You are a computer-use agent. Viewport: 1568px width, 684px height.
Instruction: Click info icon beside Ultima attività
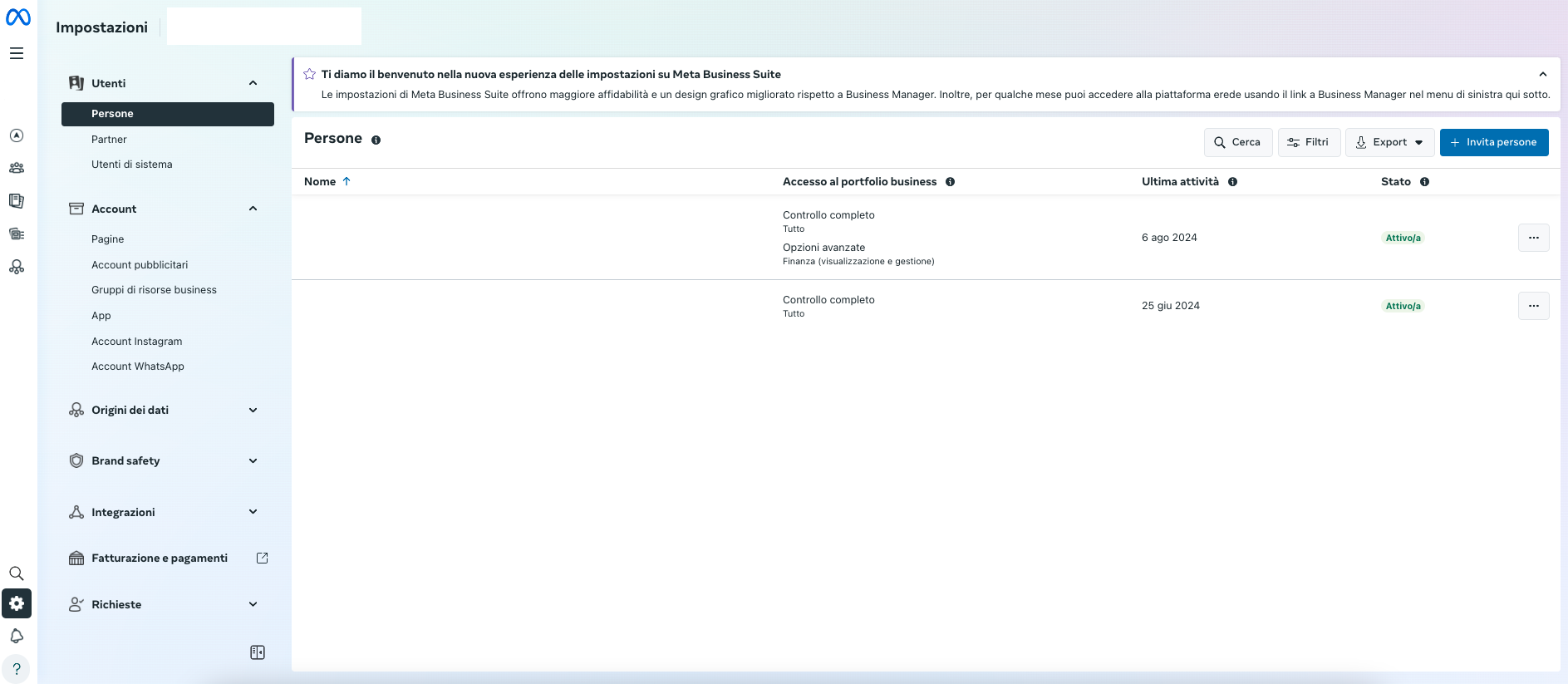[x=1232, y=182]
